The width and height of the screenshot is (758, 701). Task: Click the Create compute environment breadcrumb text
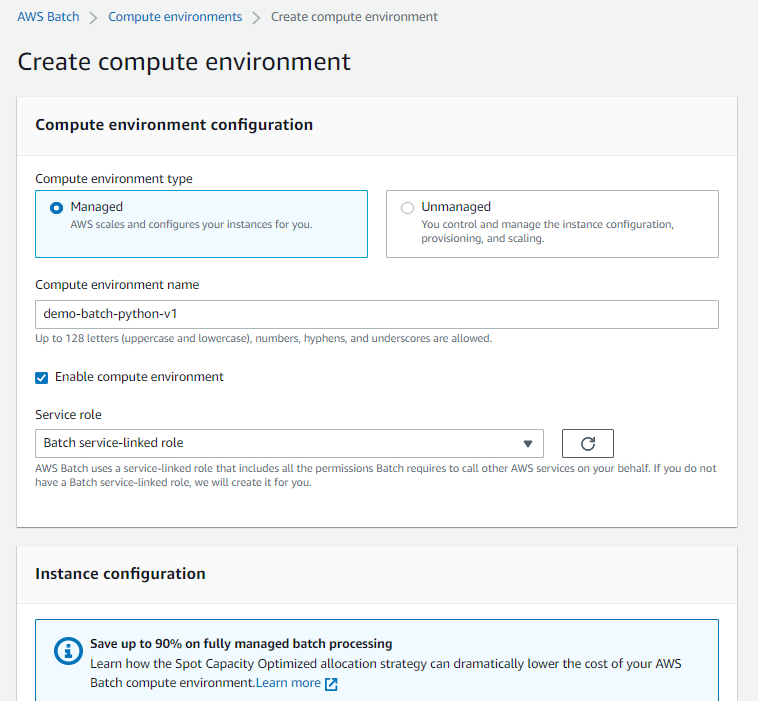click(x=354, y=17)
